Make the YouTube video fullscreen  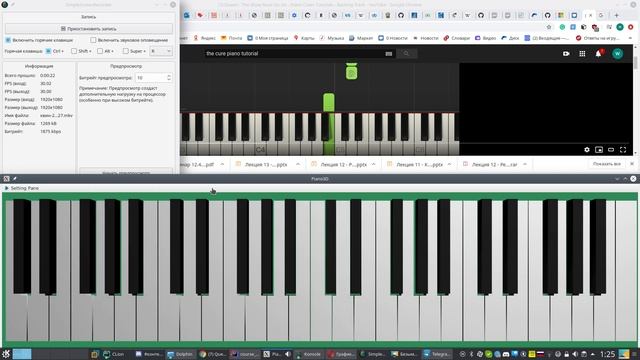coord(623,150)
